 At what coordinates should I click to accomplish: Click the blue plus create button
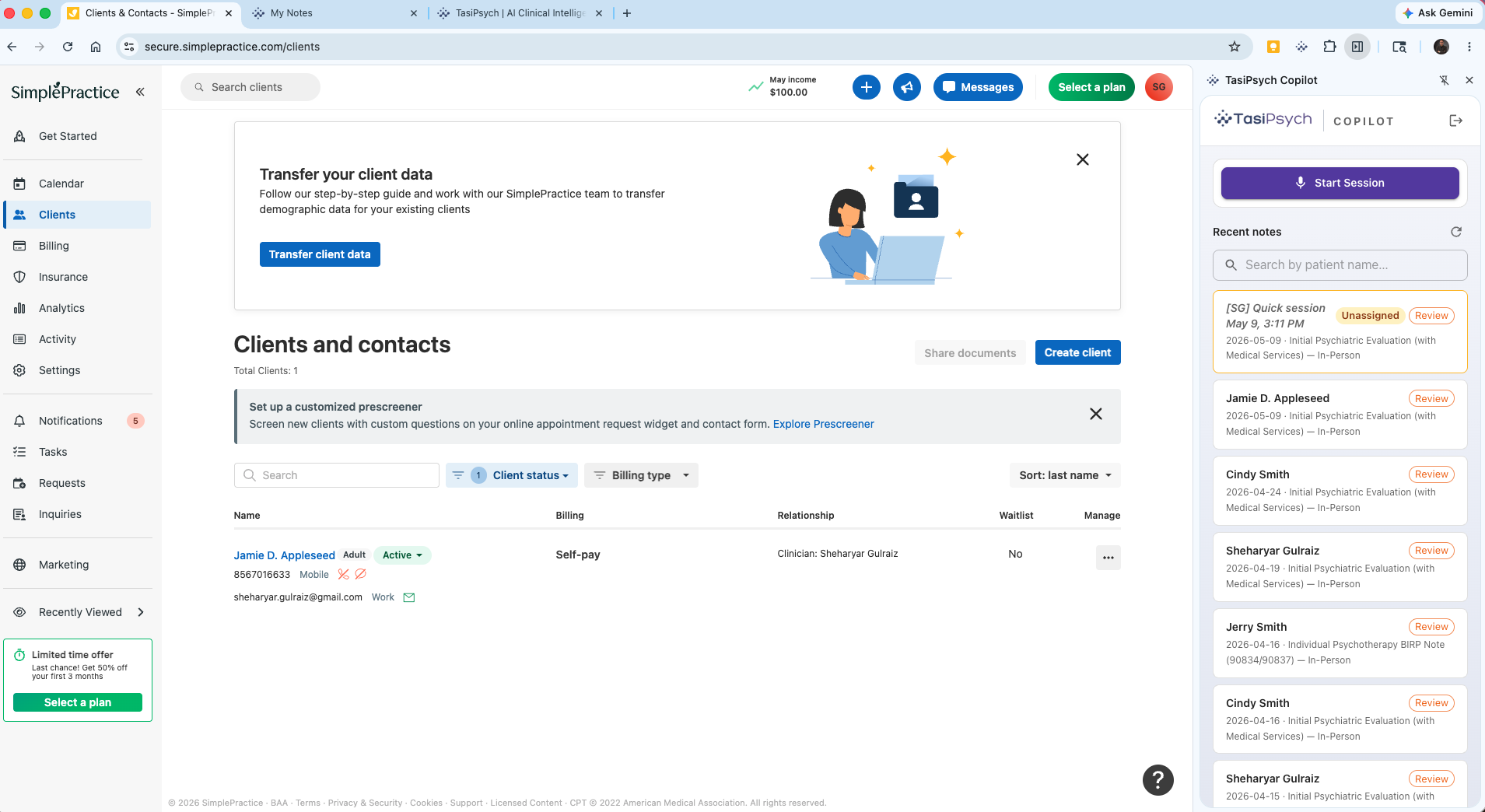coord(867,87)
